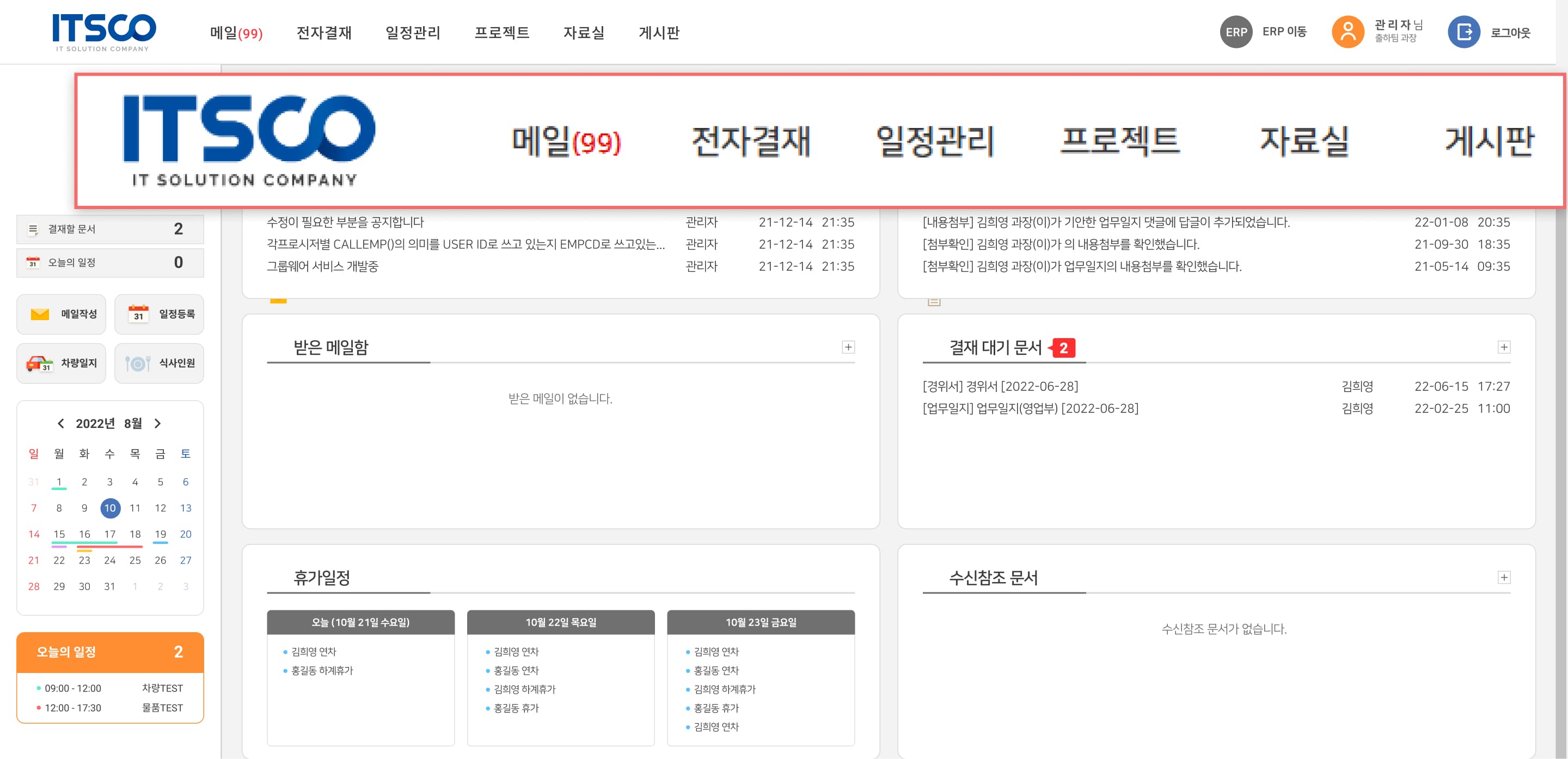Open the 전자결재 menu
The image size is (1568, 759).
[x=324, y=32]
